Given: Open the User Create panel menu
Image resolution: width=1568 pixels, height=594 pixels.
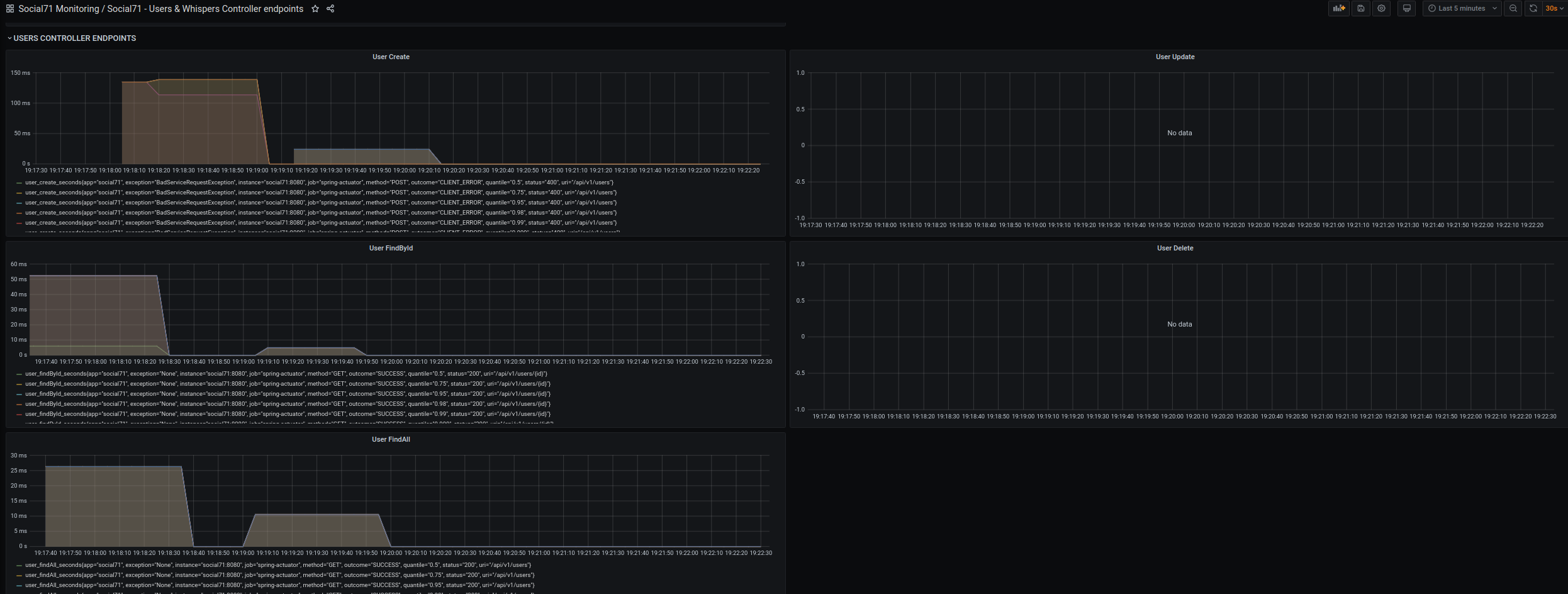Looking at the screenshot, I should (x=391, y=57).
